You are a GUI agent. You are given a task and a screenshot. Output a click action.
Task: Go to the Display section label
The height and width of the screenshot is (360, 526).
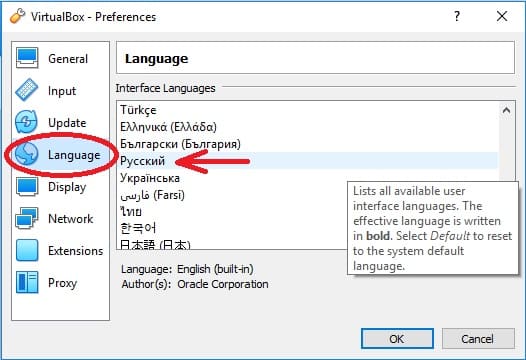pos(67,187)
